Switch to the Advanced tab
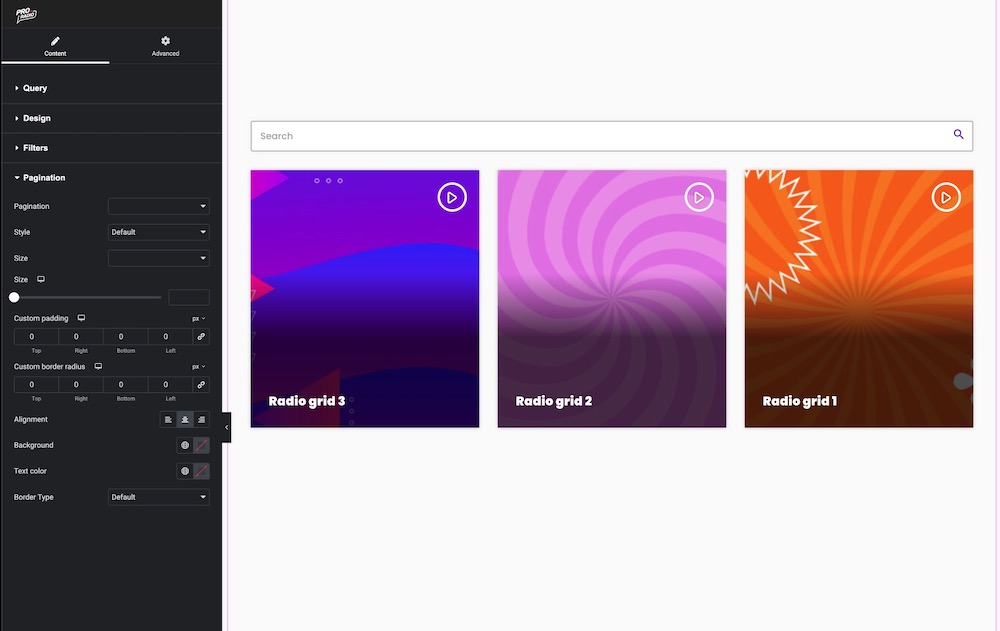Screen dimensions: 1000x631 pos(166,46)
